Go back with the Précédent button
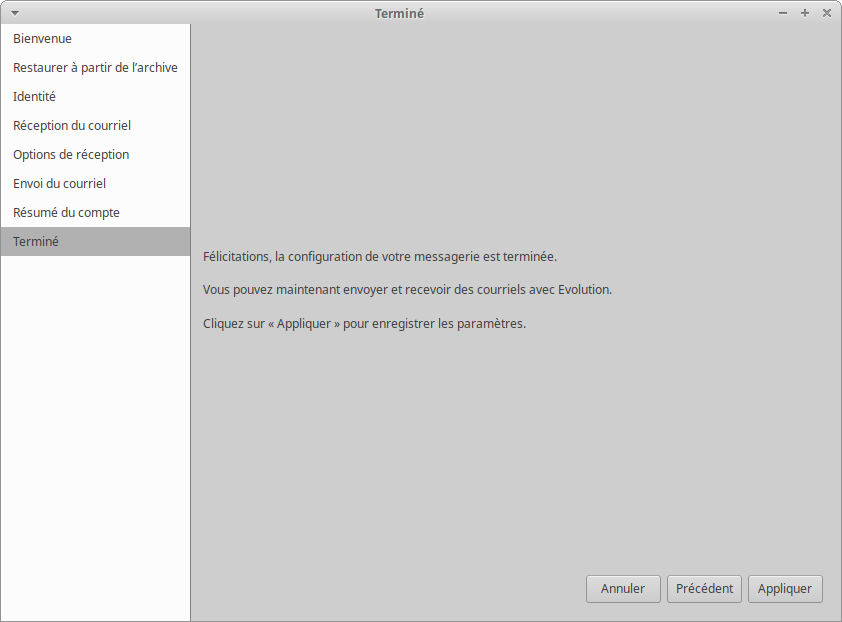 coord(704,589)
